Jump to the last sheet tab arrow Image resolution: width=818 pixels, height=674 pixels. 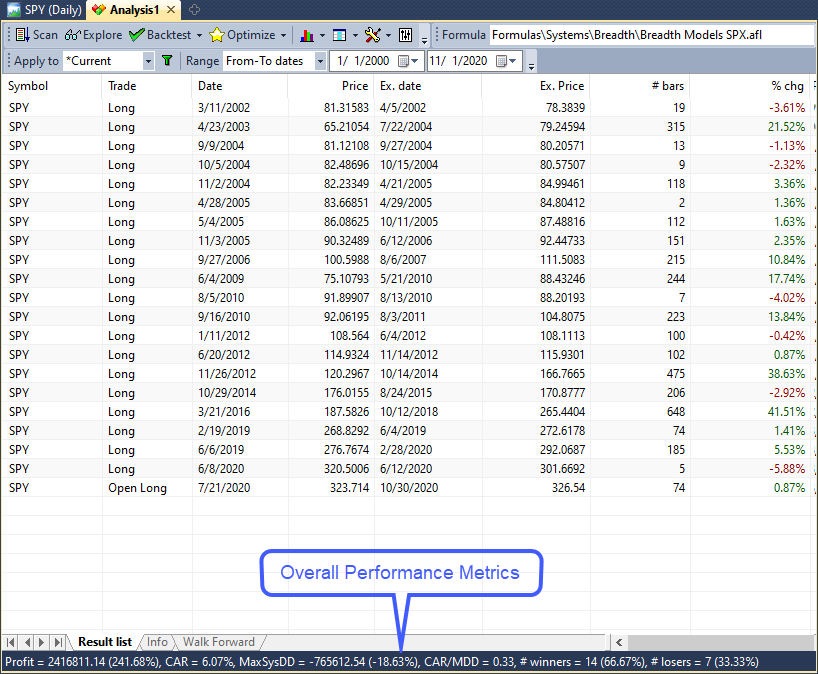58,642
